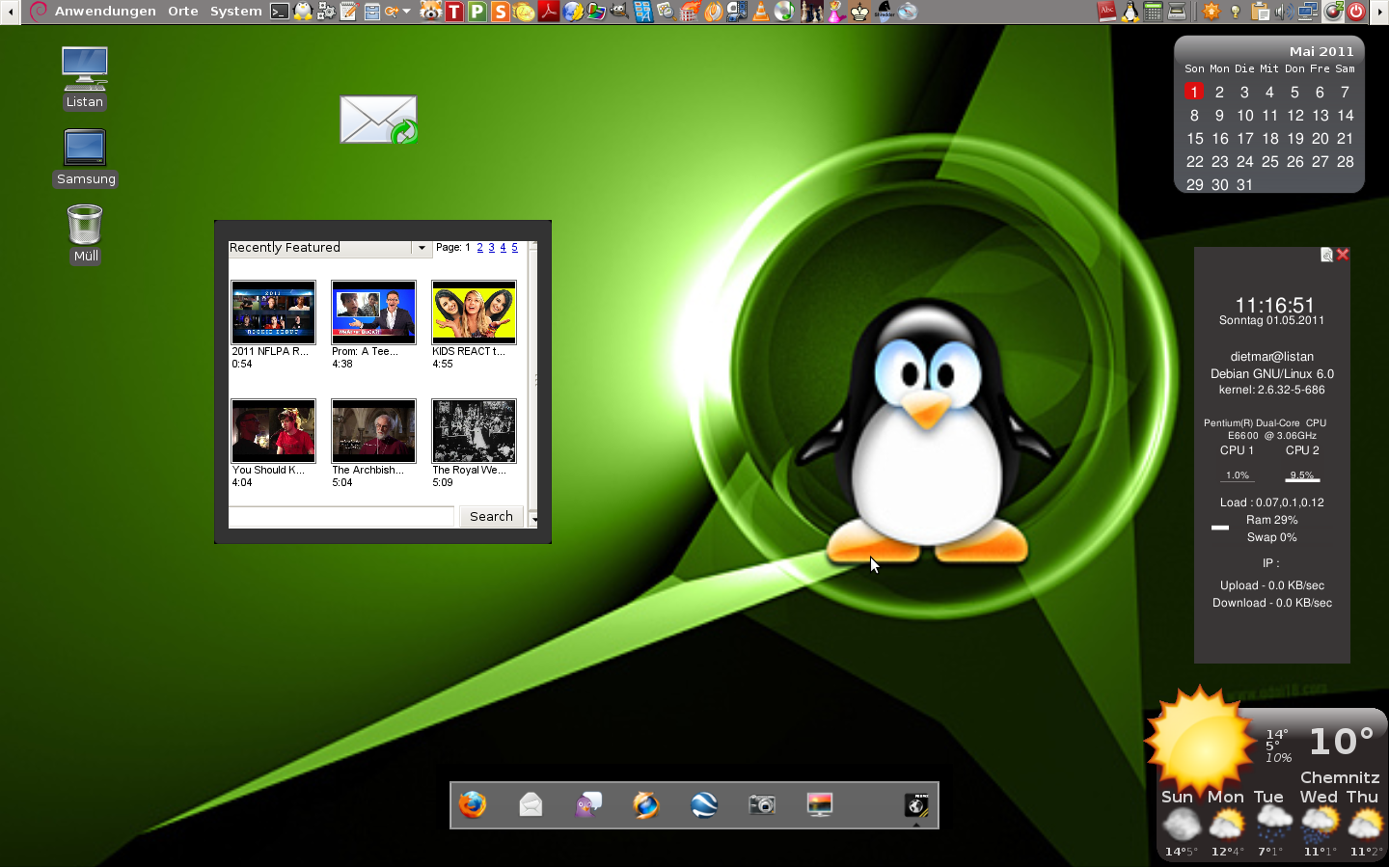This screenshot has height=868, width=1389.
Task: Click the Search button in video widget
Action: [x=491, y=517]
